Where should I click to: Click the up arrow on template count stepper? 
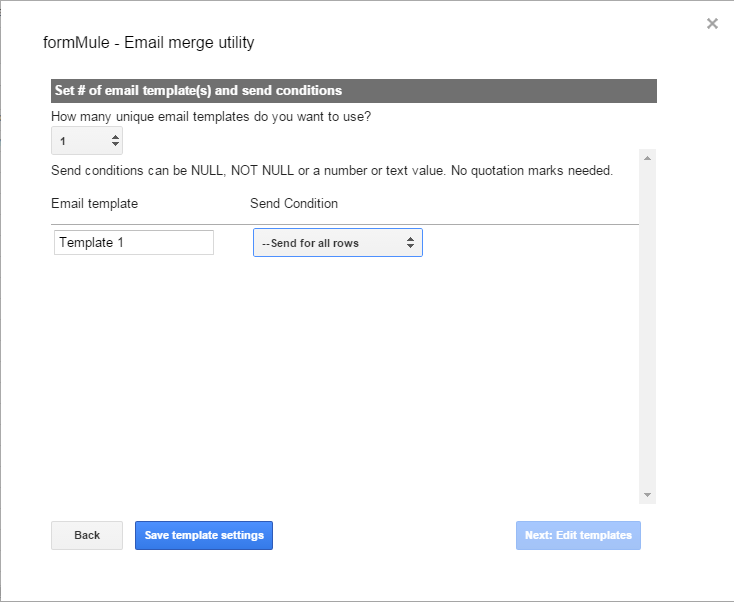115,136
